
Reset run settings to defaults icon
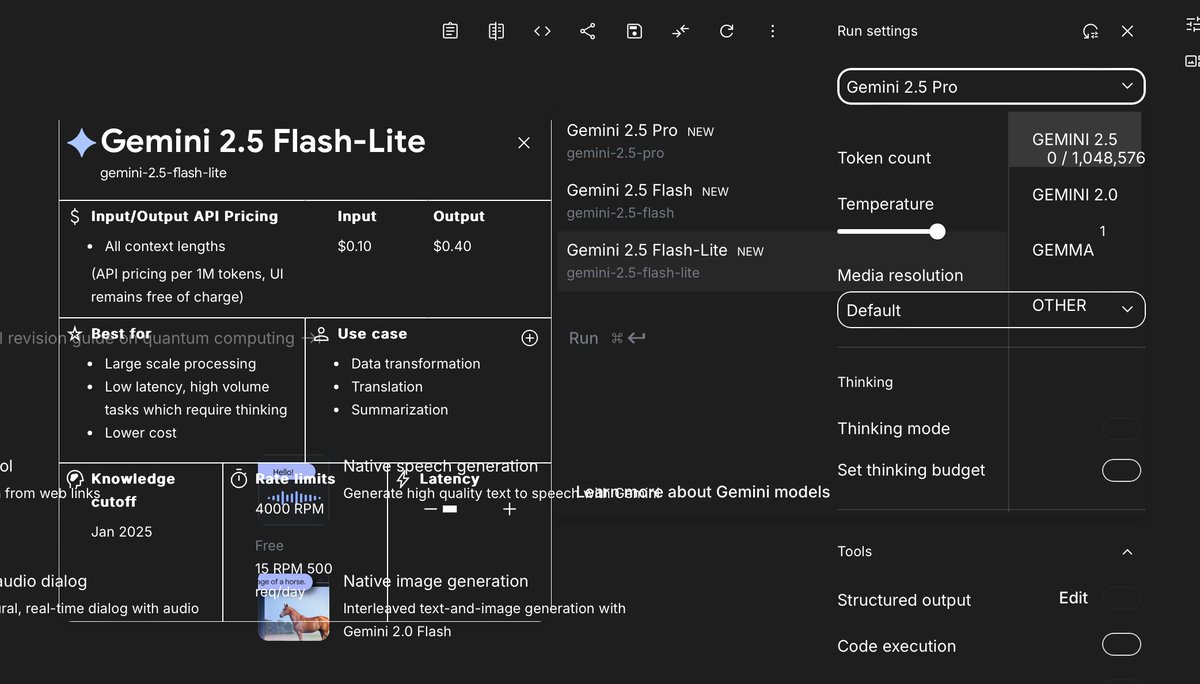click(x=1091, y=31)
